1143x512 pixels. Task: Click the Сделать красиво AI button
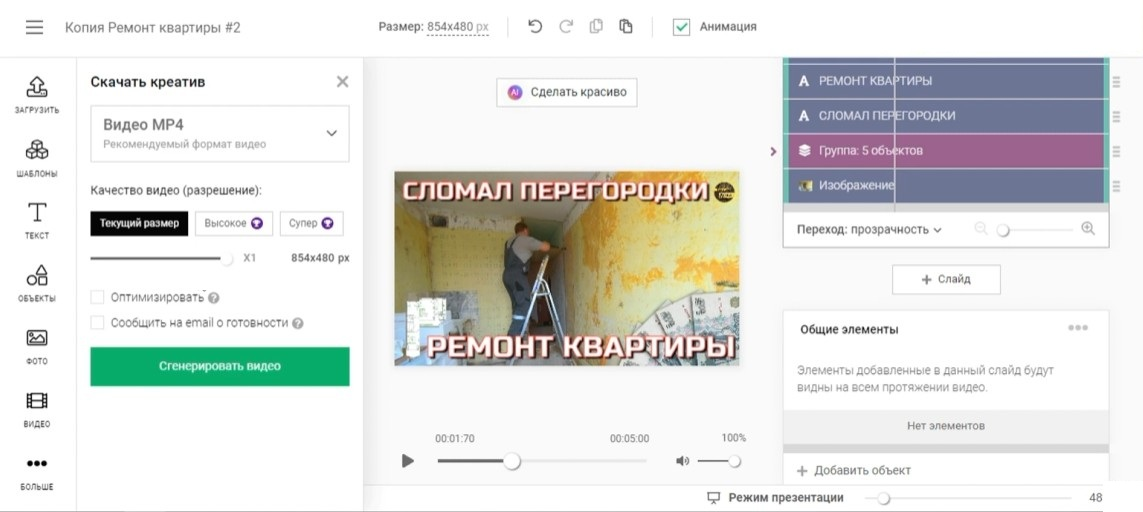point(566,93)
